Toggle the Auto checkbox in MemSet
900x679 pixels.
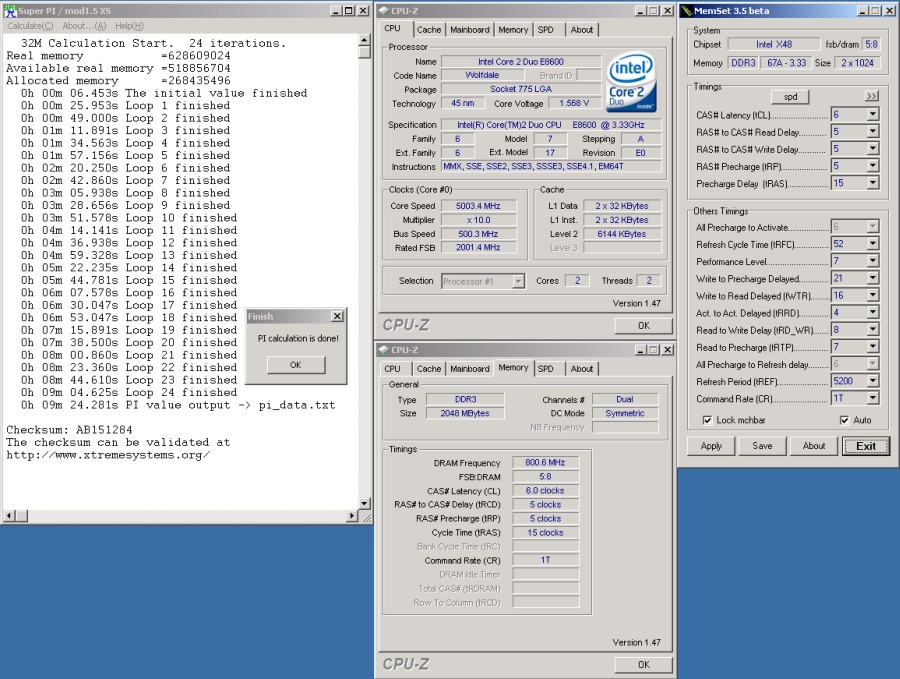click(x=844, y=420)
